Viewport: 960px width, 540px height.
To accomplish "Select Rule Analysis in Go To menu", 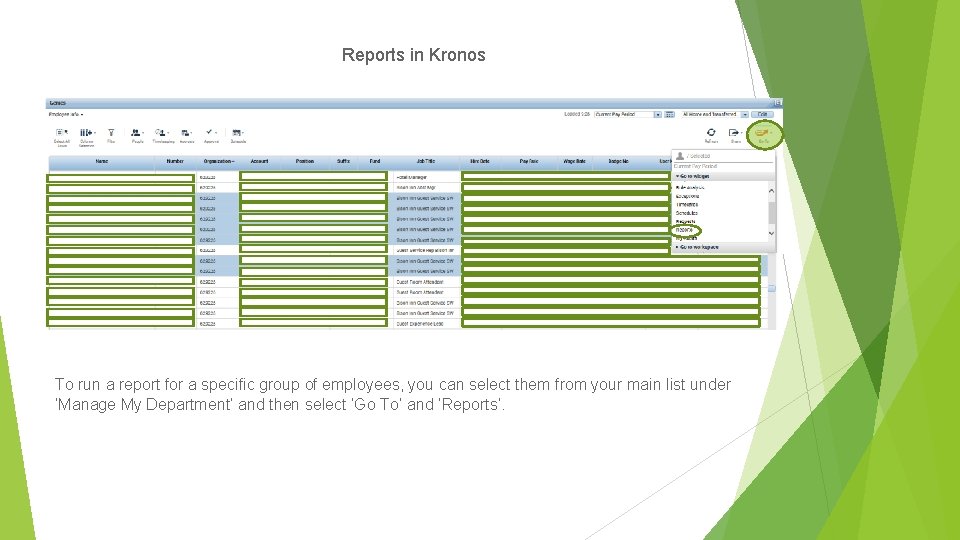I will click(690, 187).
